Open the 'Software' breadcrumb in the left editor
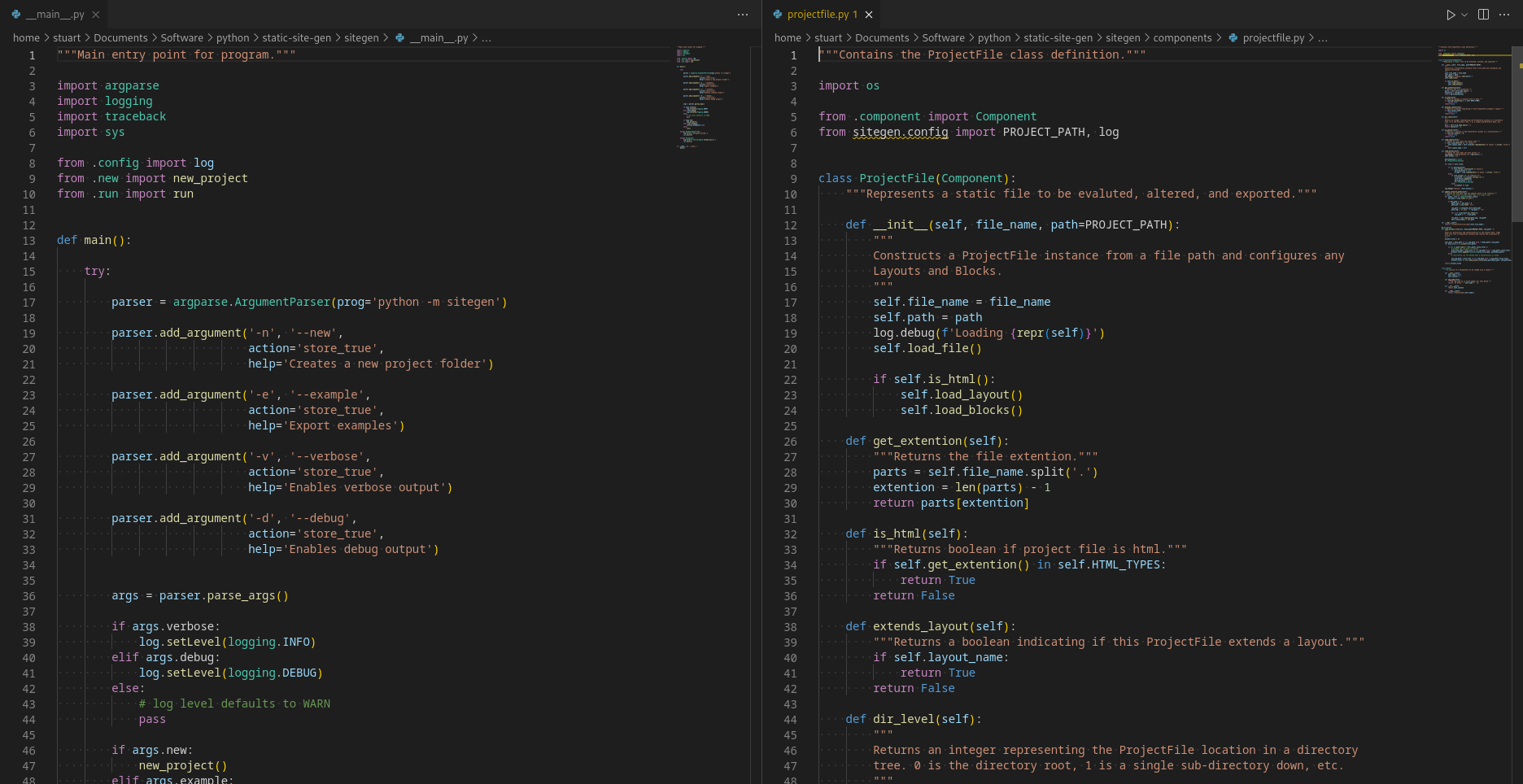The height and width of the screenshot is (784, 1523). tap(182, 38)
